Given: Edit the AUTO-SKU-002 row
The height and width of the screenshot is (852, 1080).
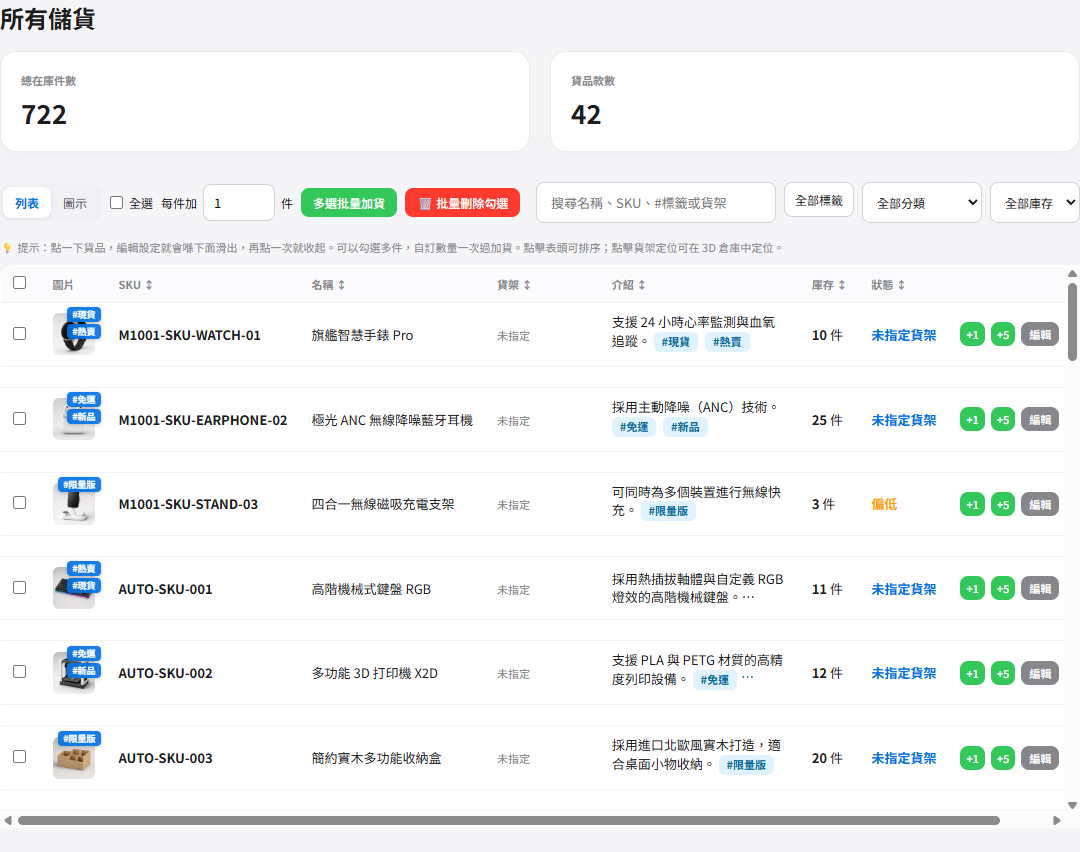Looking at the screenshot, I should pos(1039,673).
